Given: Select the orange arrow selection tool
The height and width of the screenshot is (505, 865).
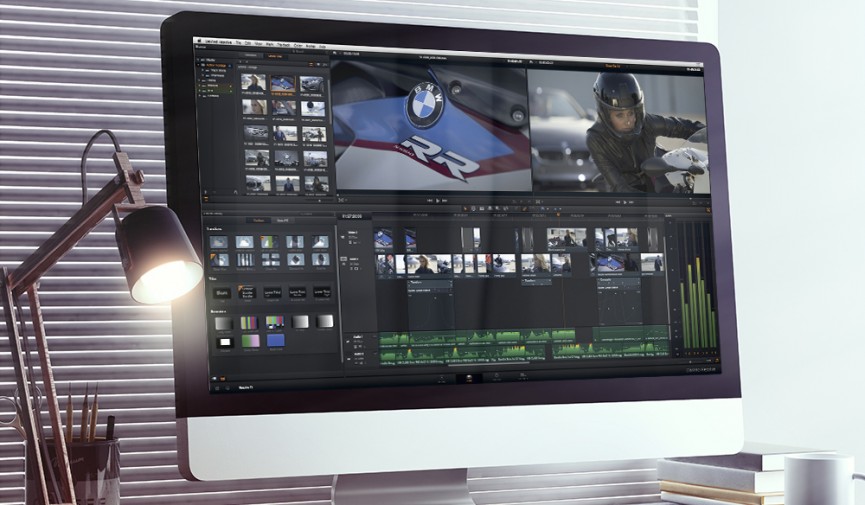Looking at the screenshot, I should click(465, 209).
